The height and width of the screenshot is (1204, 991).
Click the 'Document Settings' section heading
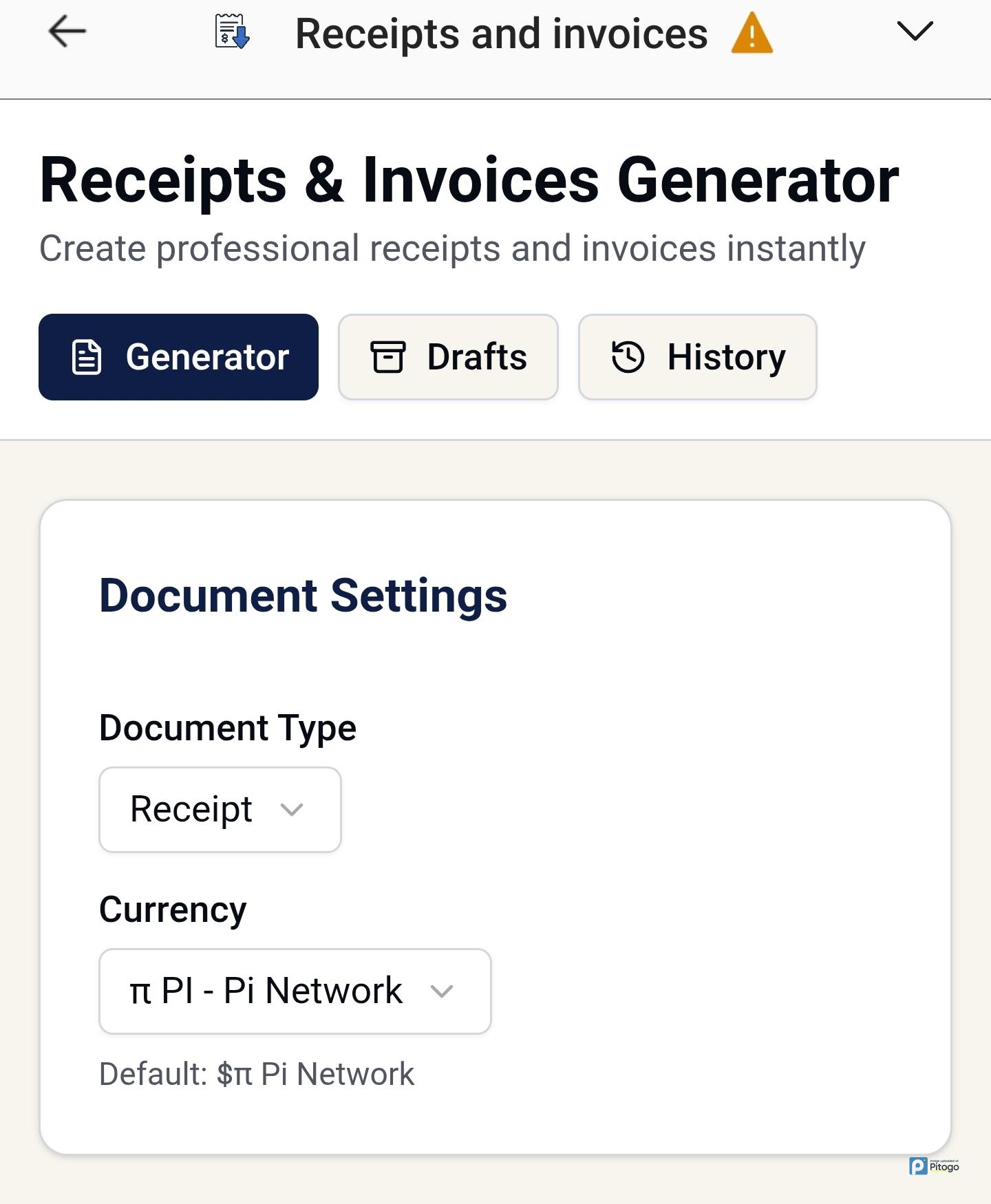pos(303,595)
